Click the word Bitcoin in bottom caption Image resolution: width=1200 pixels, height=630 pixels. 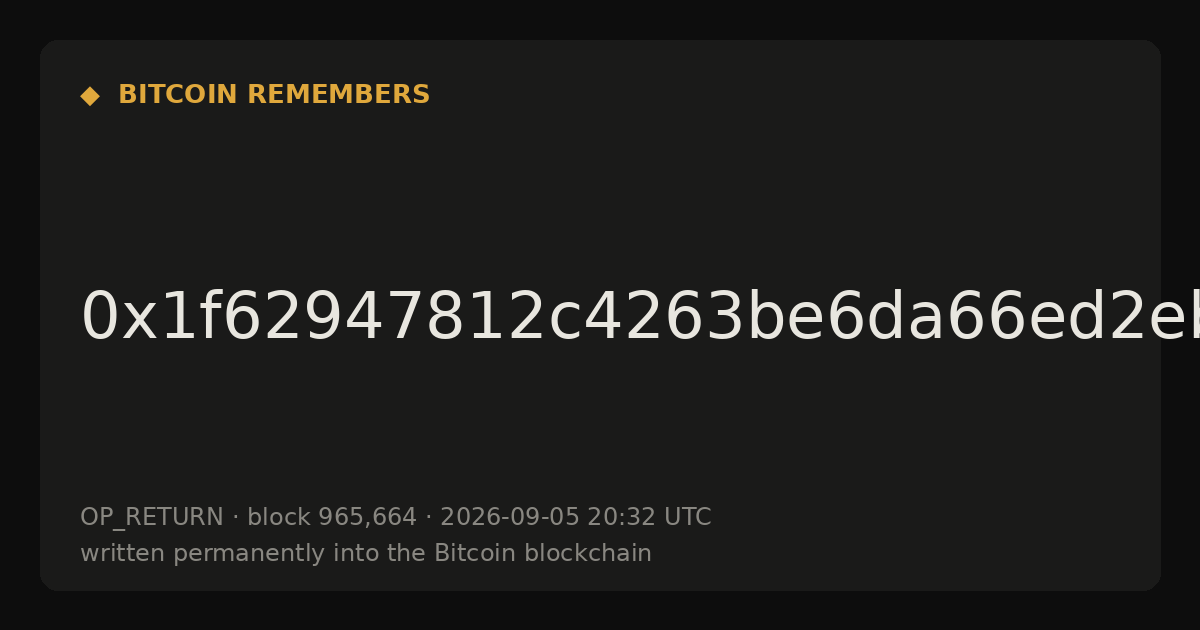[x=464, y=554]
